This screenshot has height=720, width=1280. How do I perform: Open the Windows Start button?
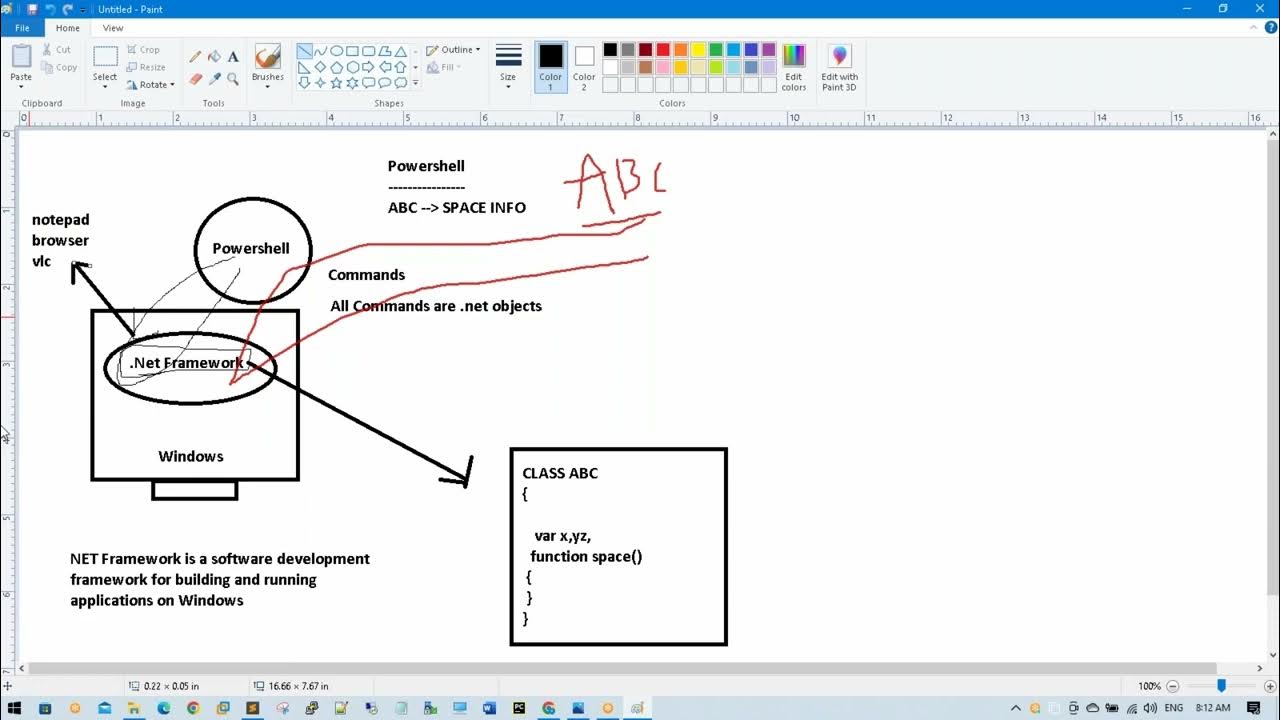pos(15,708)
